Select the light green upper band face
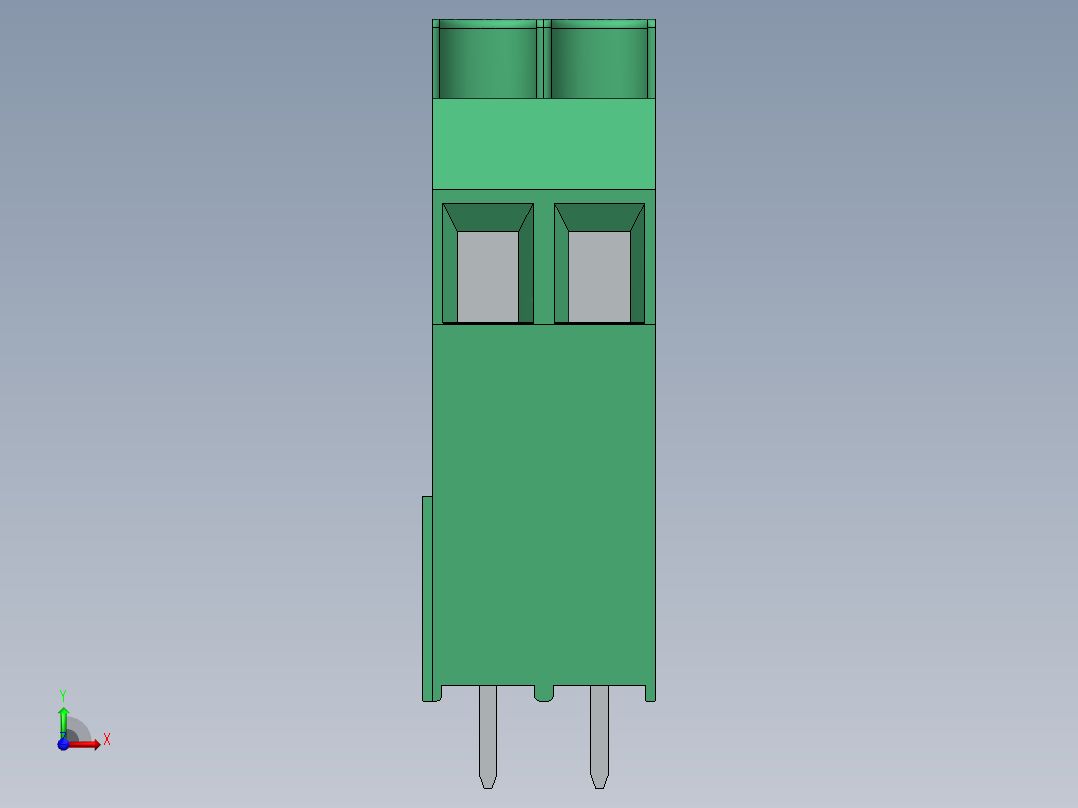Screen dimensions: 1078x808 click(x=544, y=144)
